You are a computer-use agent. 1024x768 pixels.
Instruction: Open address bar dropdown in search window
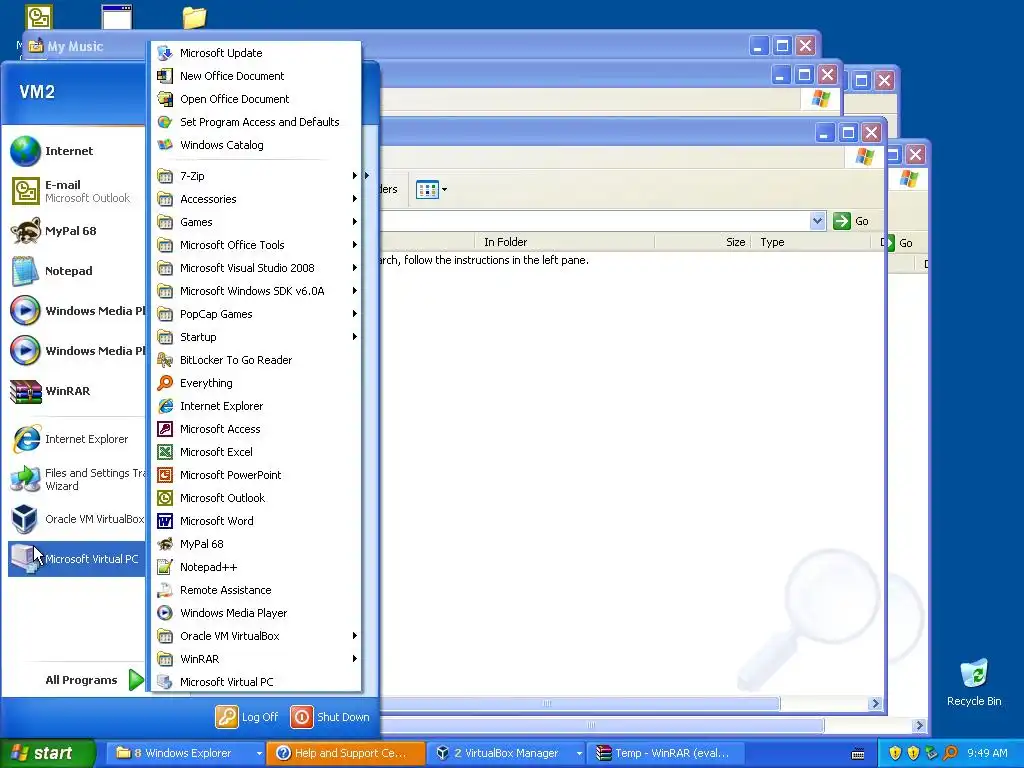817,221
